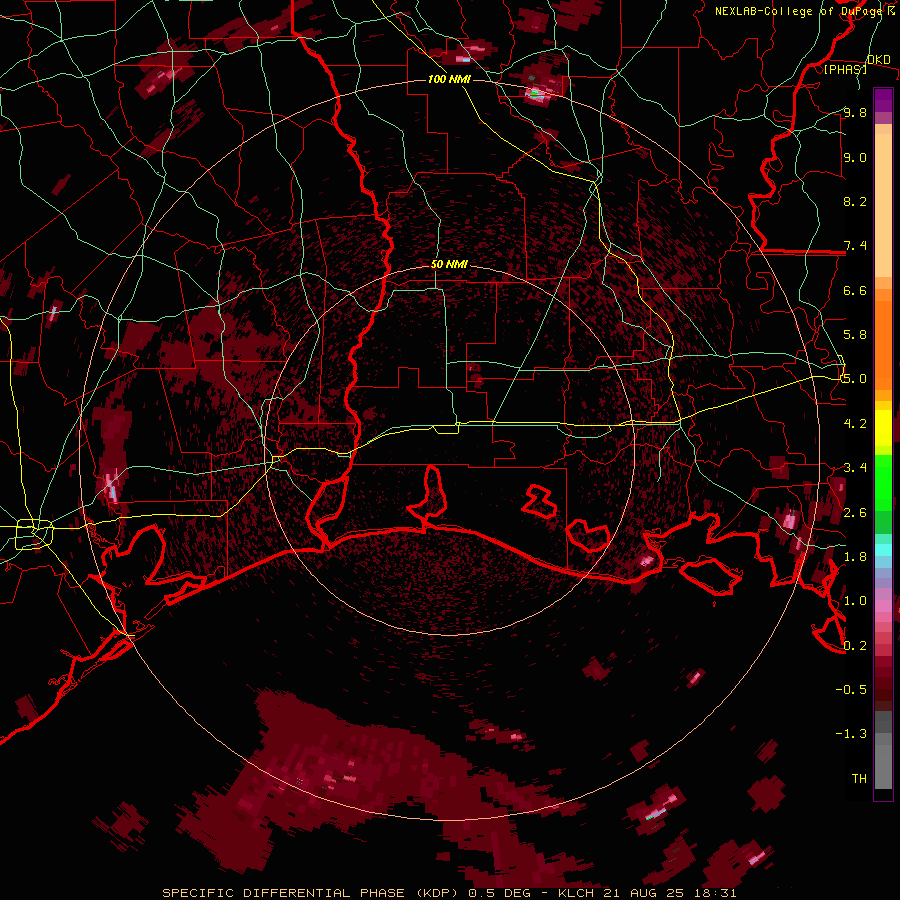Click the 4.2 scale value

pos(855,424)
